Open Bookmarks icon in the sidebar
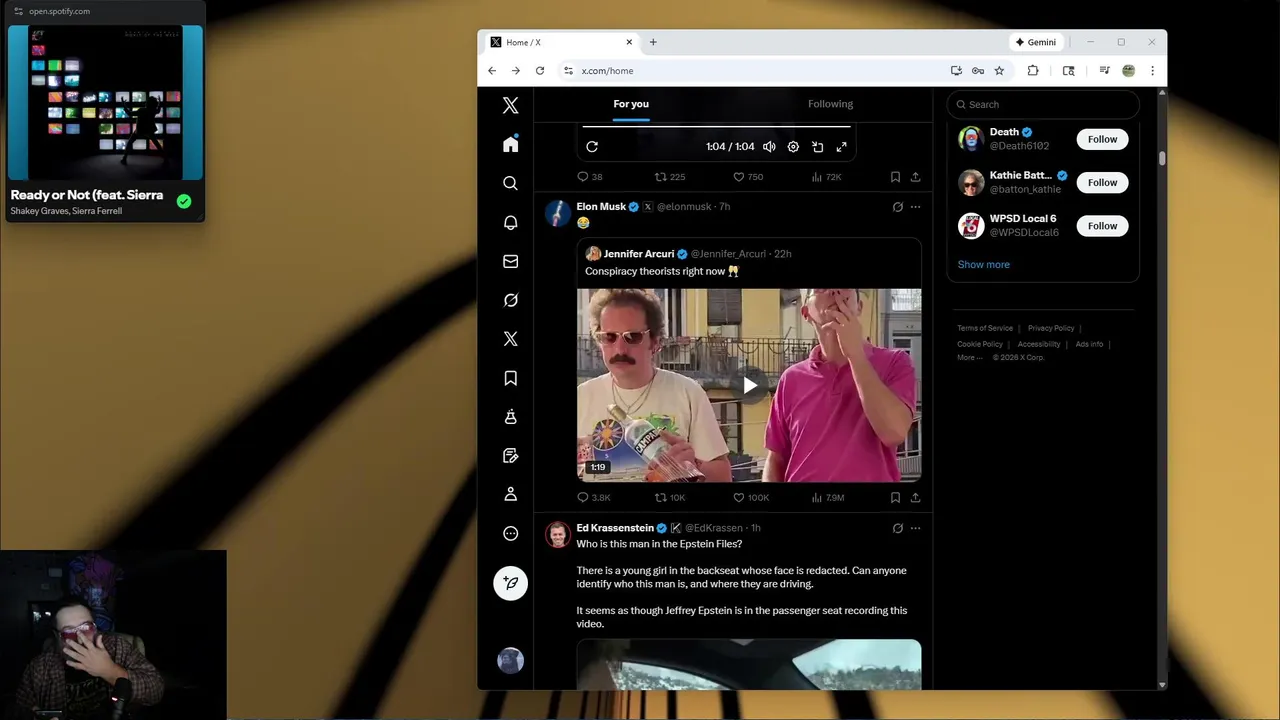 510,378
